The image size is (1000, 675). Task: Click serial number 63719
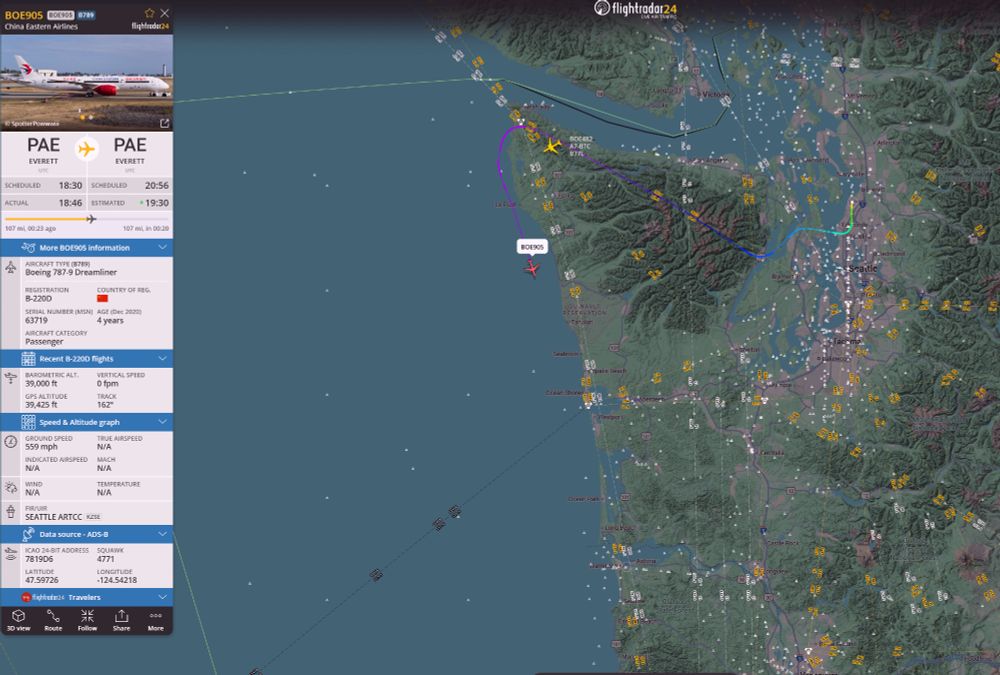(x=36, y=320)
